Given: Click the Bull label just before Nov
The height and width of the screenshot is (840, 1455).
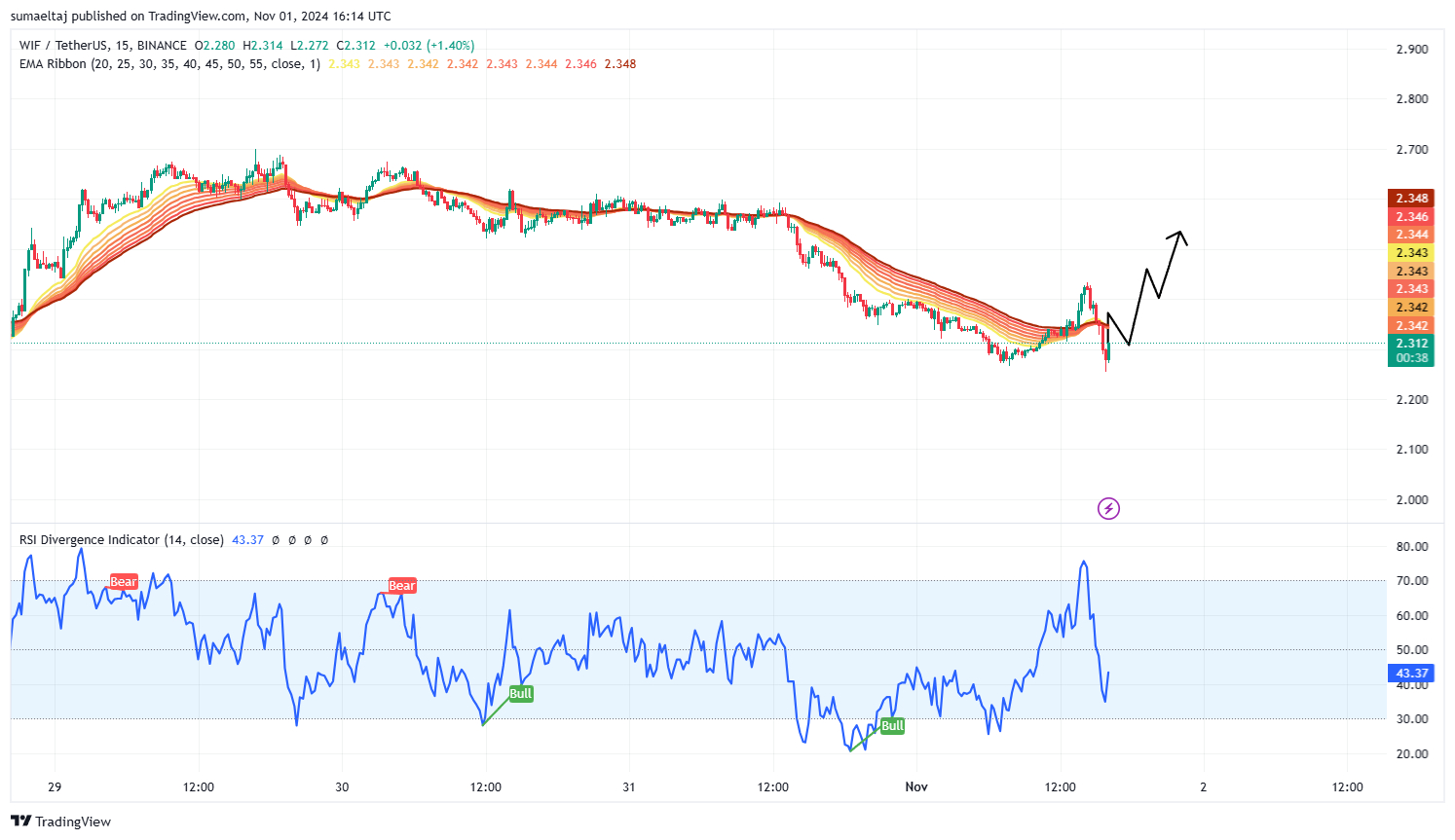Looking at the screenshot, I should pyautogui.click(x=893, y=726).
